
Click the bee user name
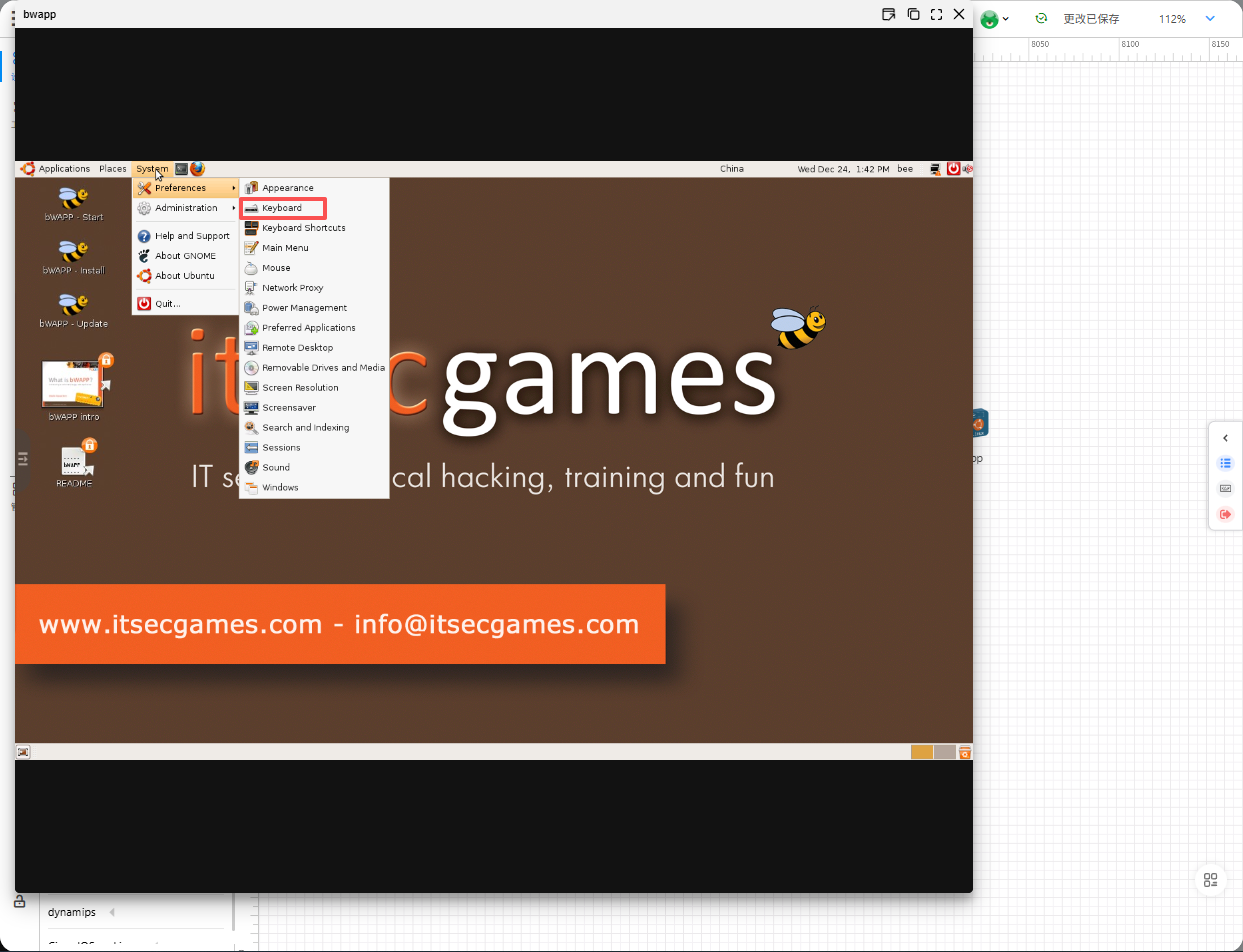tap(905, 169)
